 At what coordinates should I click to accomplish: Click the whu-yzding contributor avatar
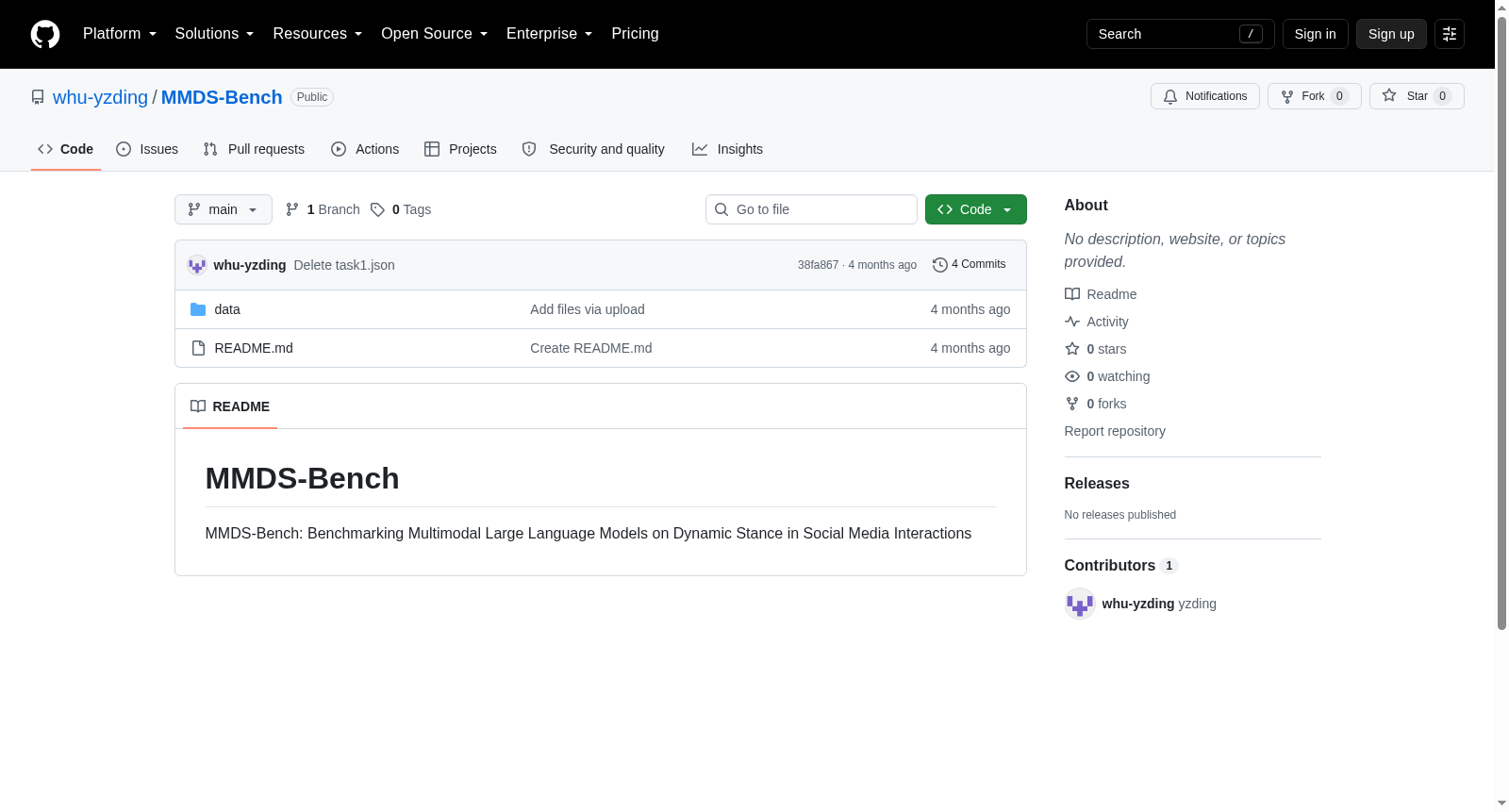(1080, 604)
